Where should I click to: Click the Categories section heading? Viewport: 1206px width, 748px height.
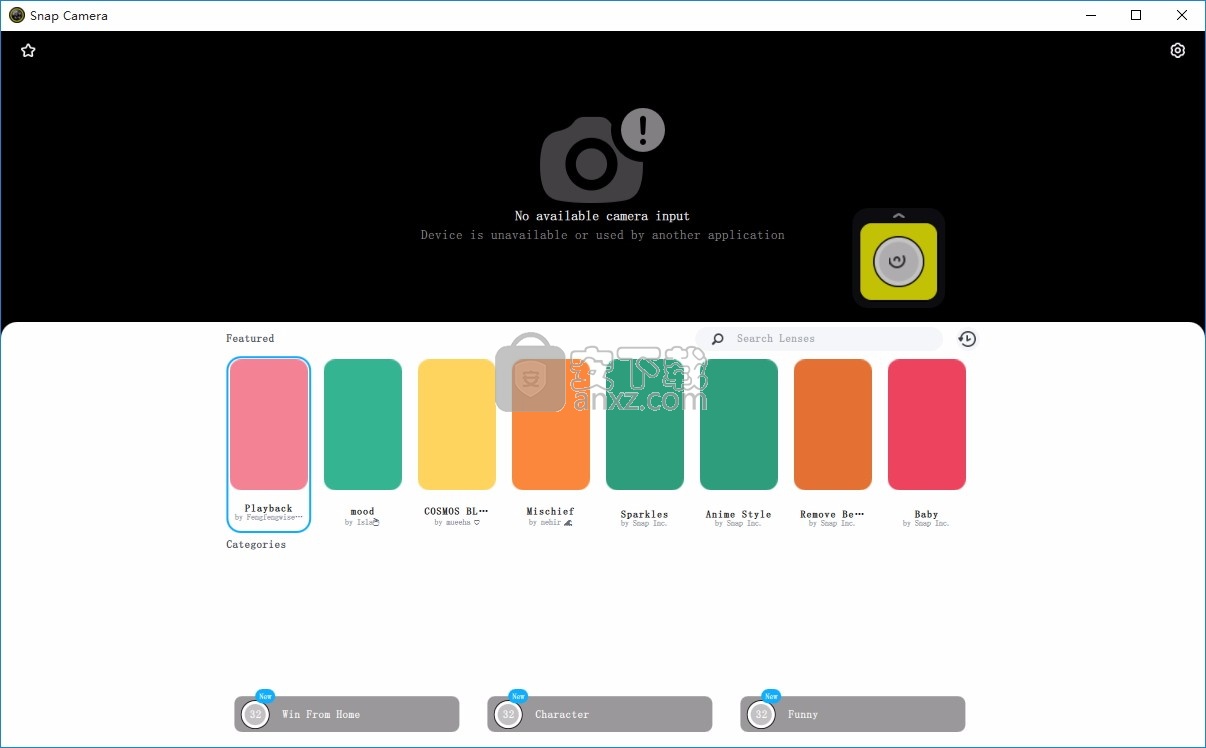(x=256, y=544)
